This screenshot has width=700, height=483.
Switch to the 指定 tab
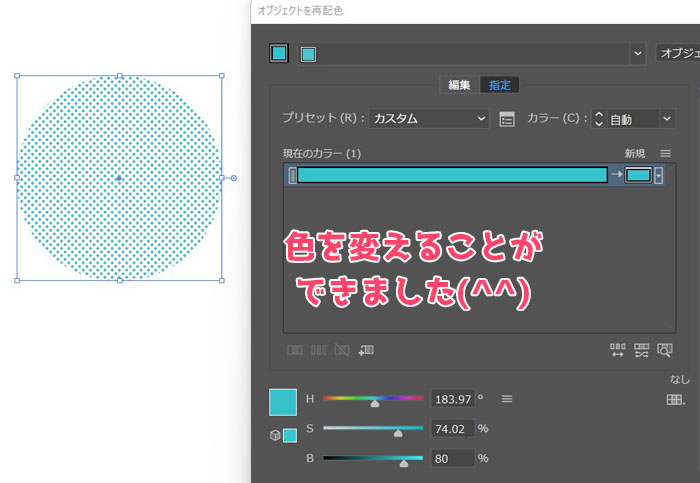point(499,85)
